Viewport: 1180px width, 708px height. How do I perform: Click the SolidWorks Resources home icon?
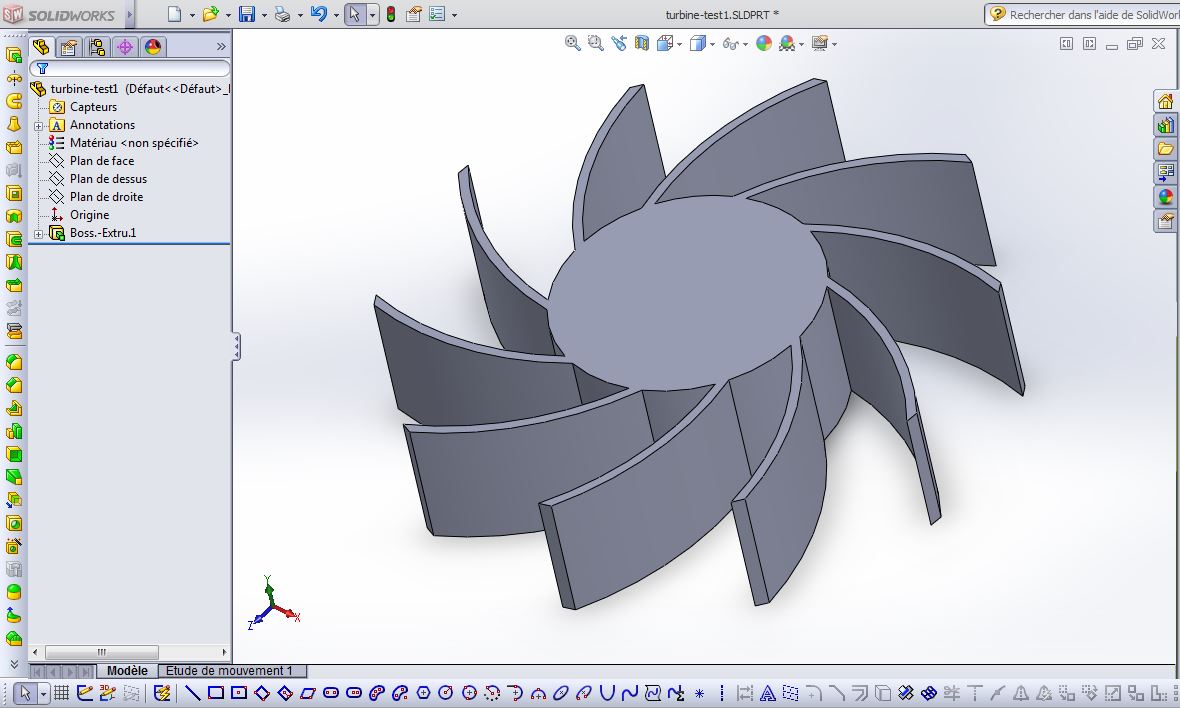1165,101
